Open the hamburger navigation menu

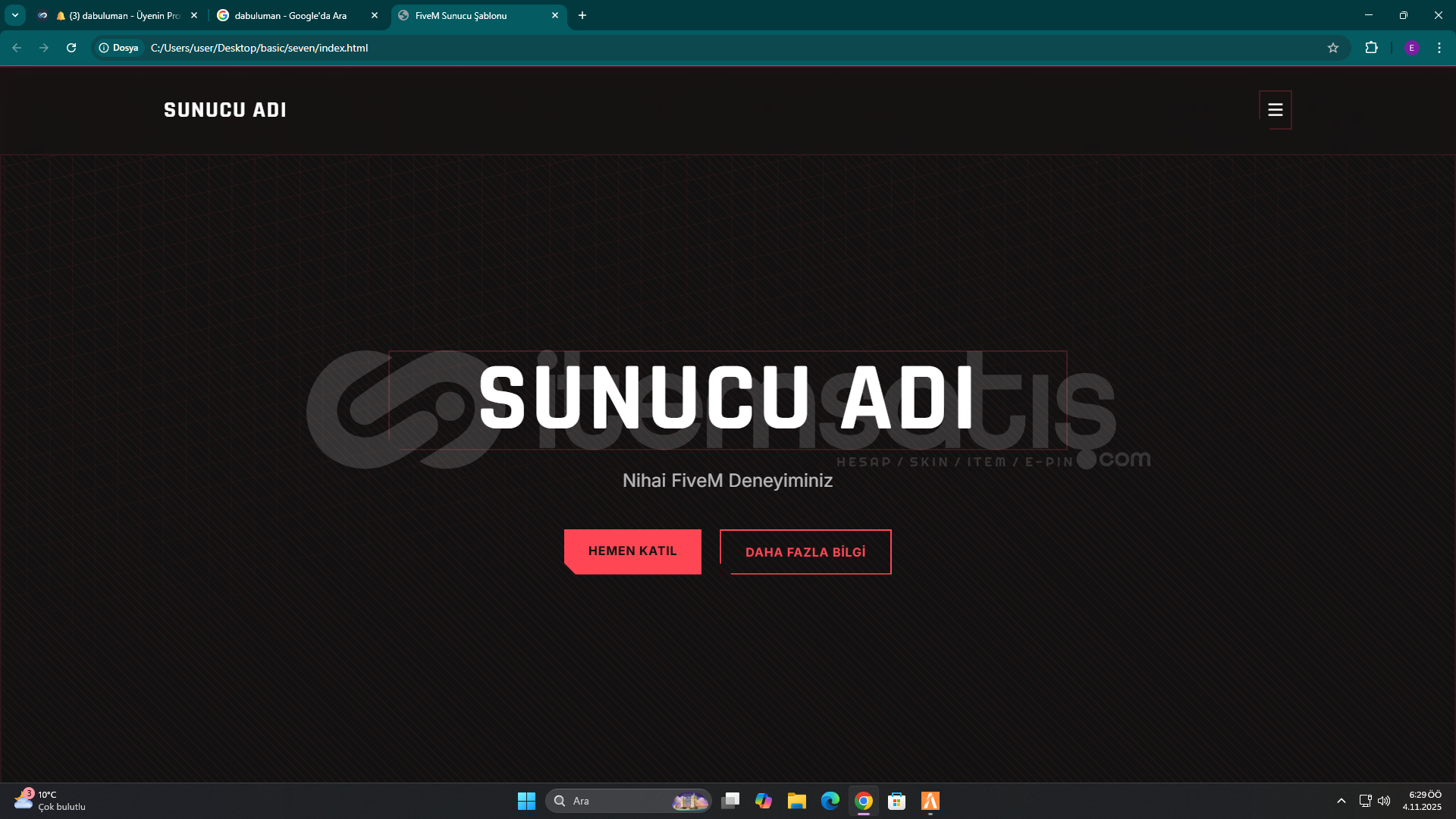pyautogui.click(x=1275, y=110)
